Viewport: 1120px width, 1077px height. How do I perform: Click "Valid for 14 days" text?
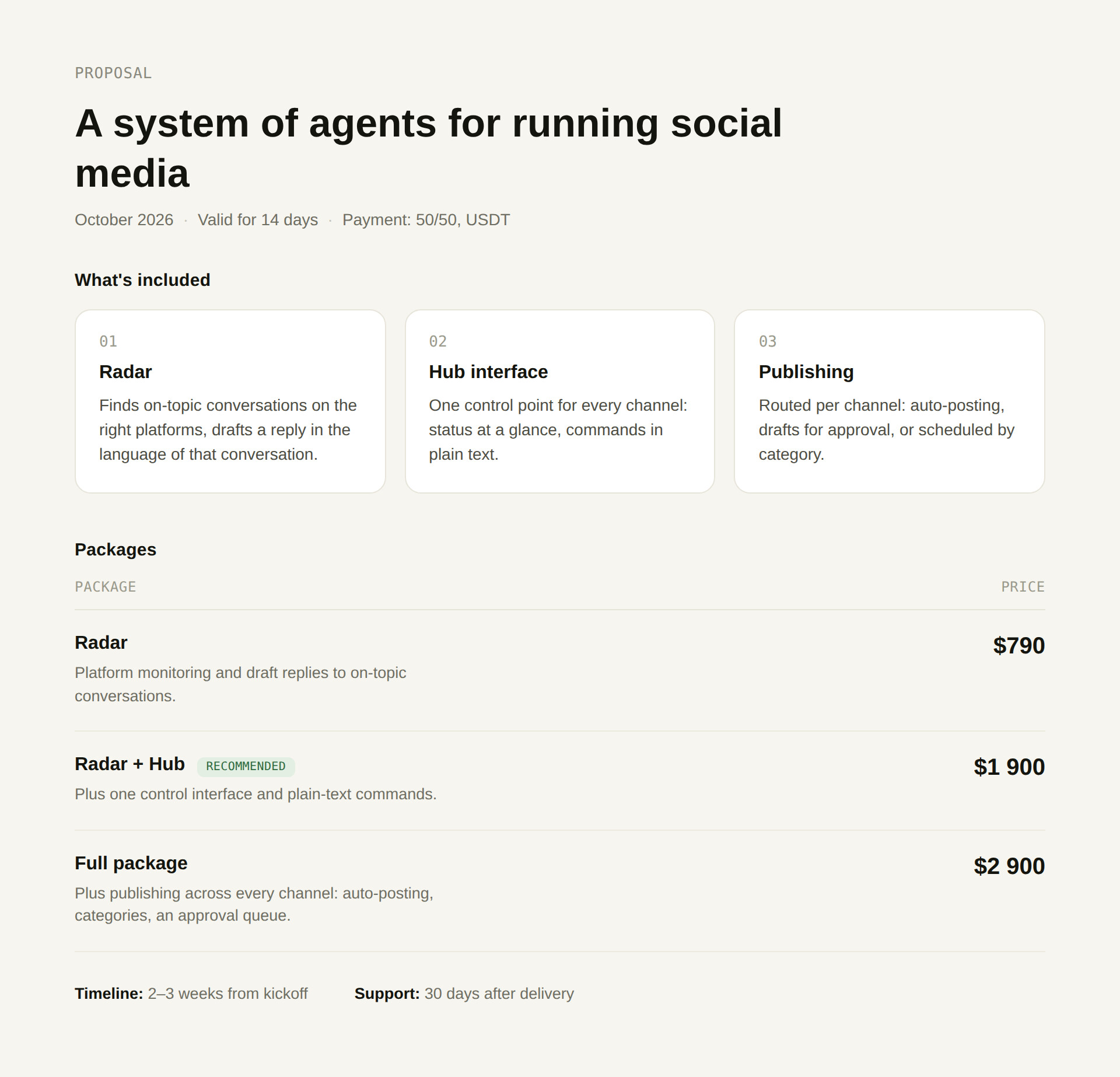coord(258,220)
